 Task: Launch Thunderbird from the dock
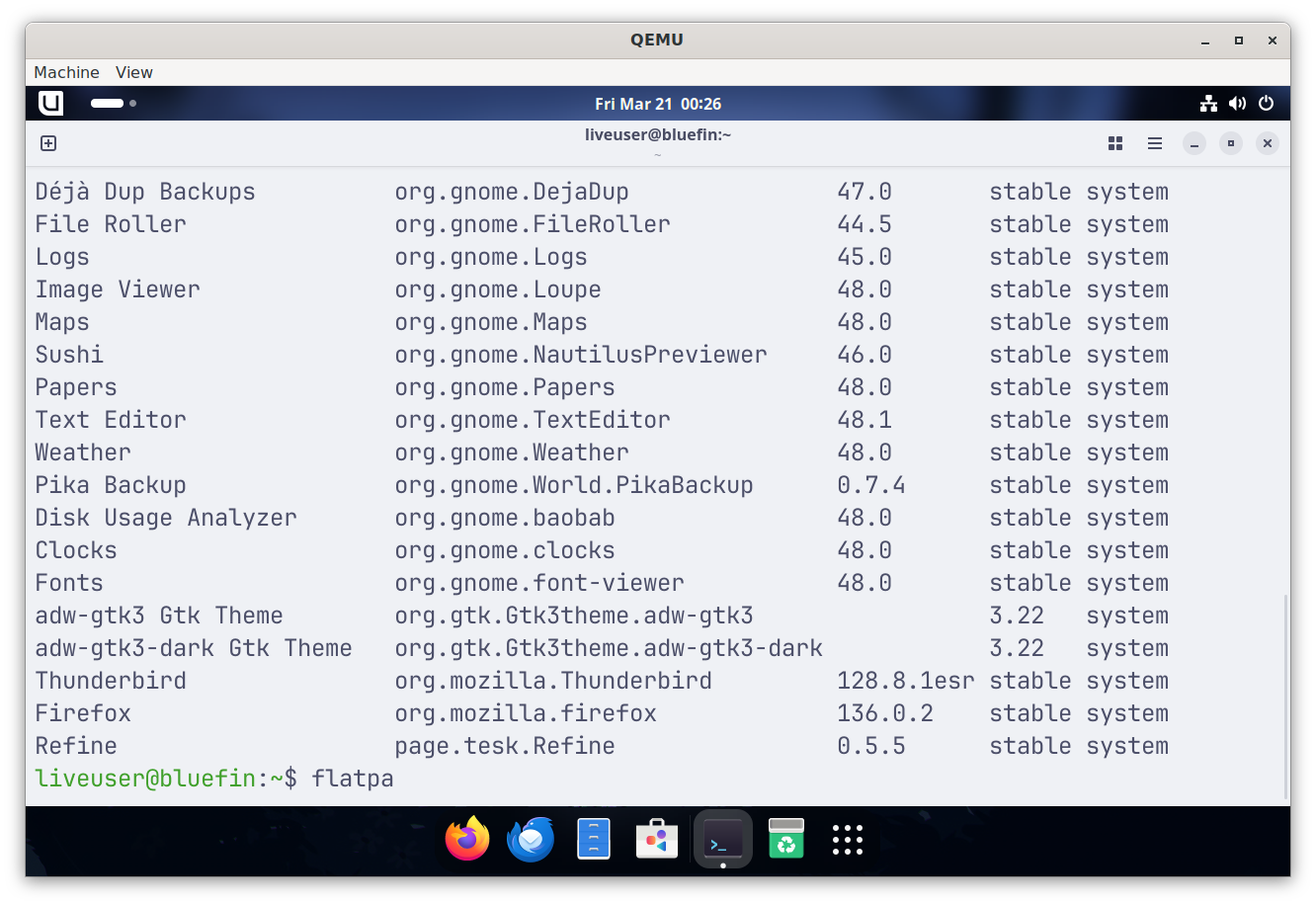point(531,839)
